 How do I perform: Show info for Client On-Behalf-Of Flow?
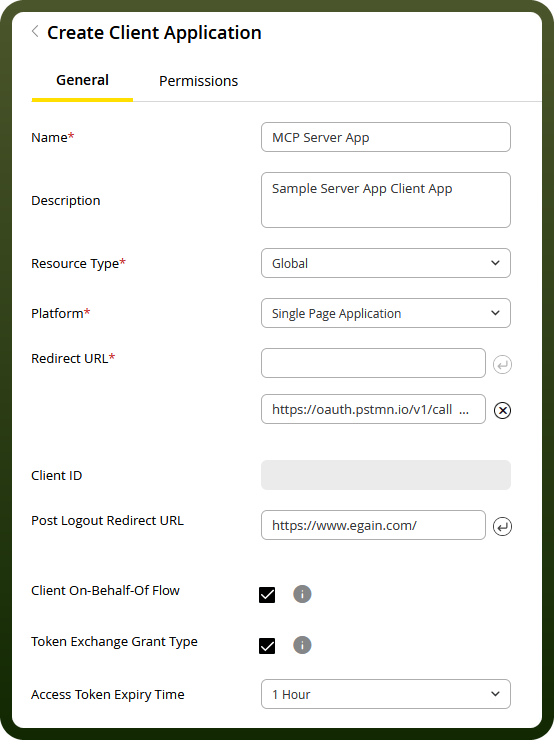pos(302,594)
